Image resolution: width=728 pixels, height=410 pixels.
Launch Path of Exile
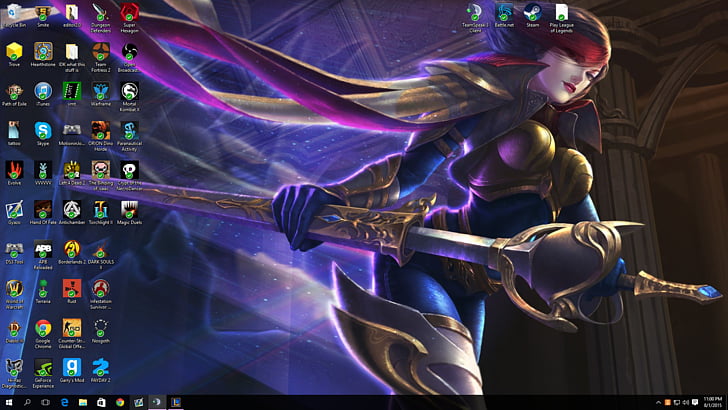(14, 95)
